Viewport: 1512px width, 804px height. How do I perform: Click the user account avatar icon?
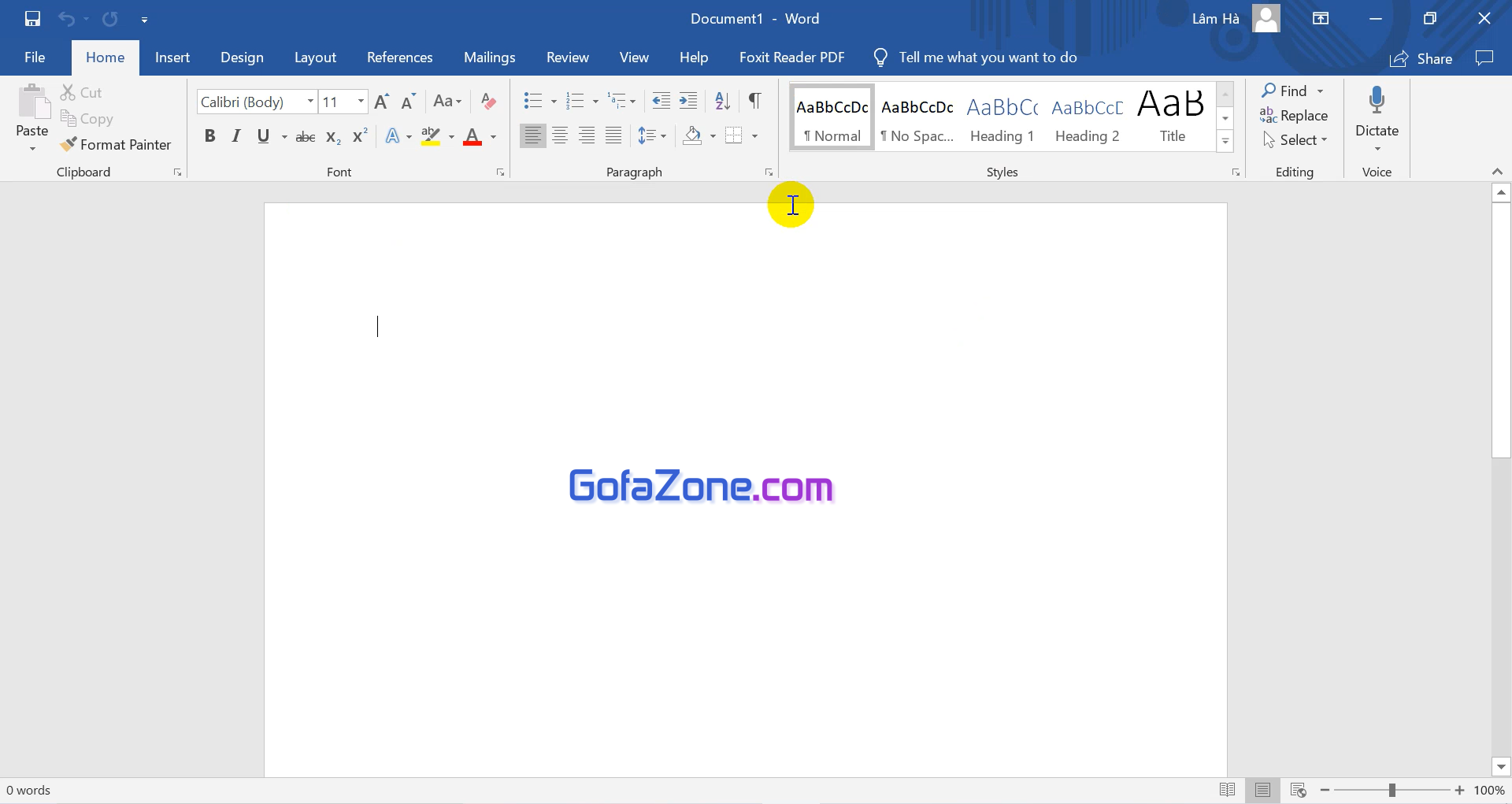(x=1266, y=18)
